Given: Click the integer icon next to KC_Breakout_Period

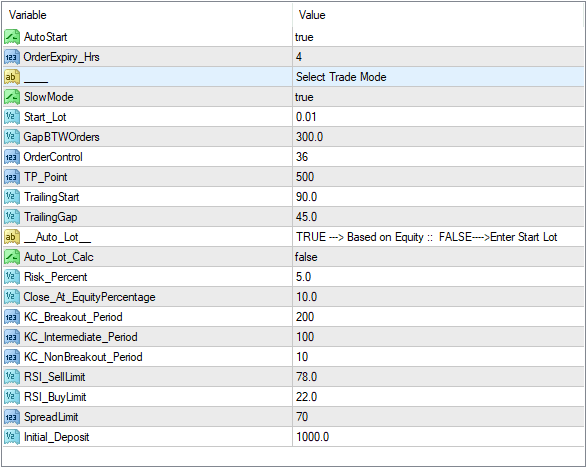Looking at the screenshot, I should pos(12,317).
